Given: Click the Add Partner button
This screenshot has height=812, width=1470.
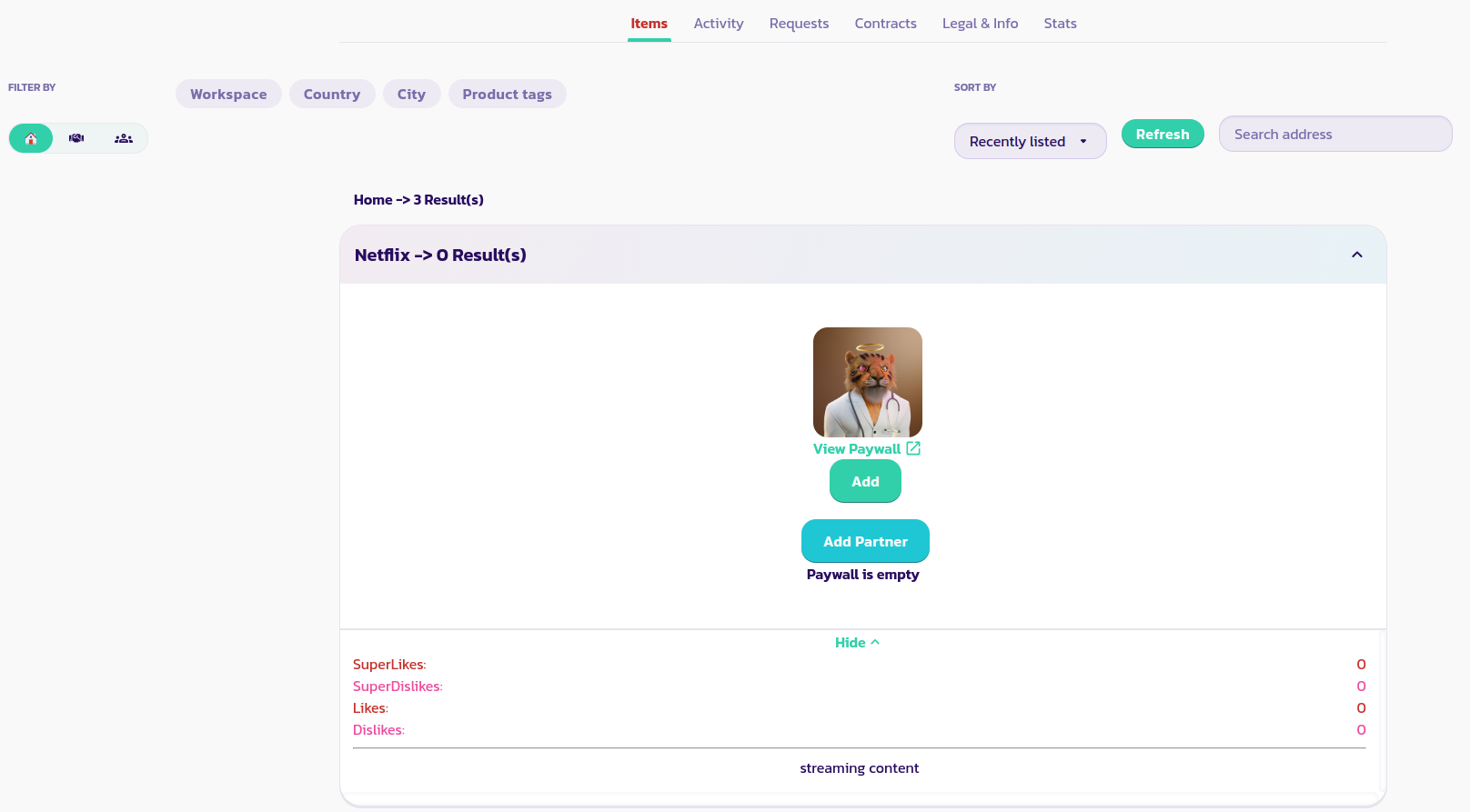Looking at the screenshot, I should pyautogui.click(x=865, y=541).
